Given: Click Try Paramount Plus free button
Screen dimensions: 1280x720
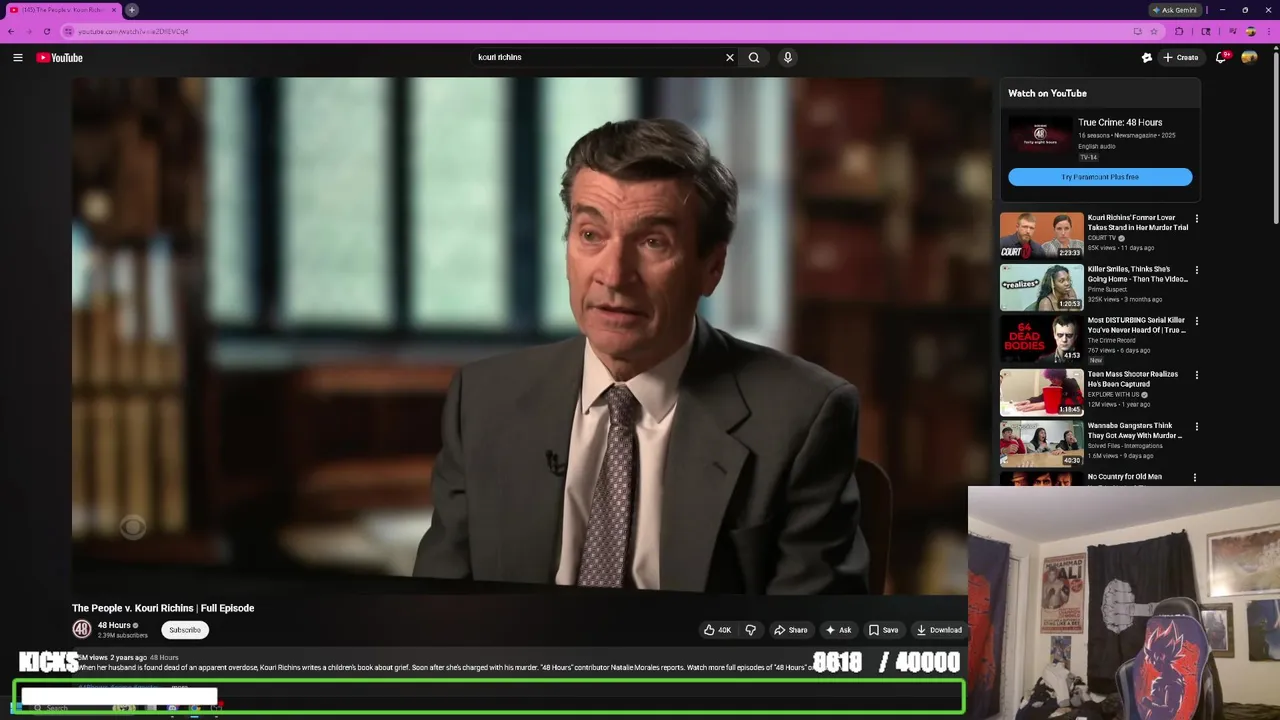Looking at the screenshot, I should coord(1100,177).
